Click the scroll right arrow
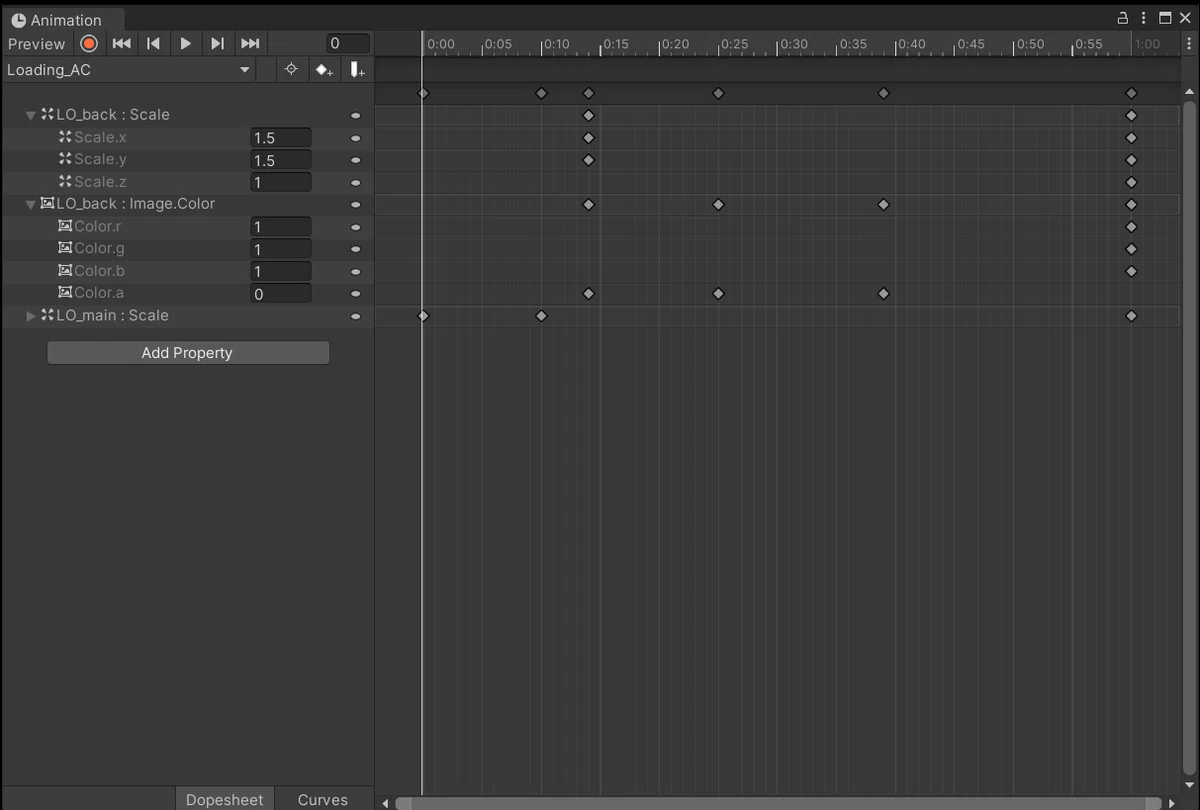Image resolution: width=1200 pixels, height=810 pixels. pos(1171,803)
